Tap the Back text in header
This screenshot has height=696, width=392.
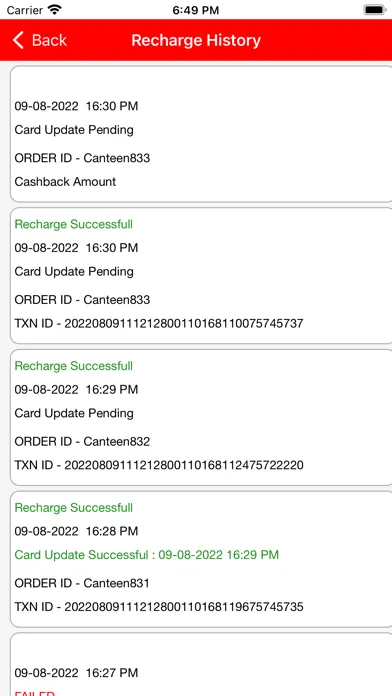49,40
